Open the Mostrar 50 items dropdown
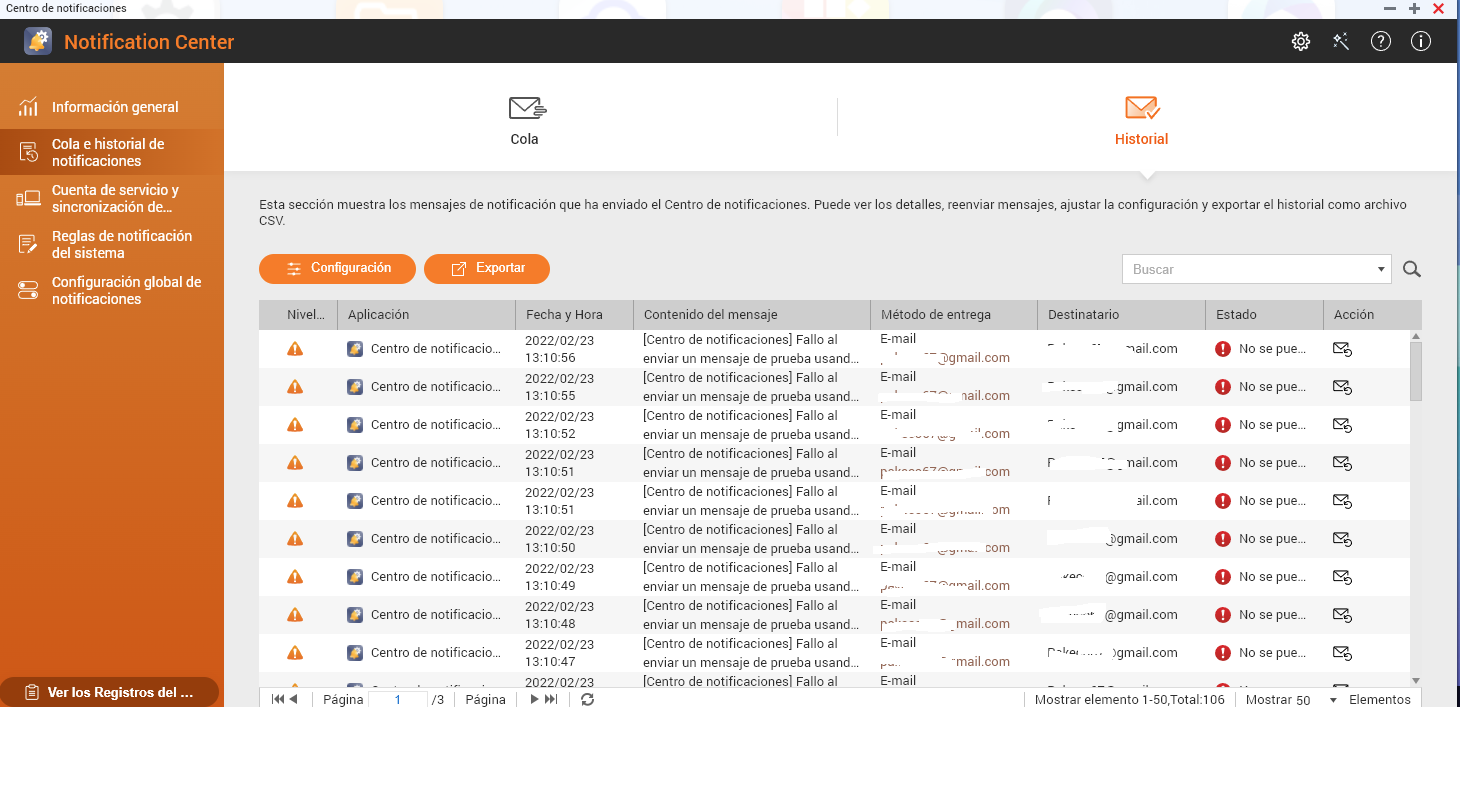Image resolution: width=1460 pixels, height=810 pixels. click(x=1332, y=700)
